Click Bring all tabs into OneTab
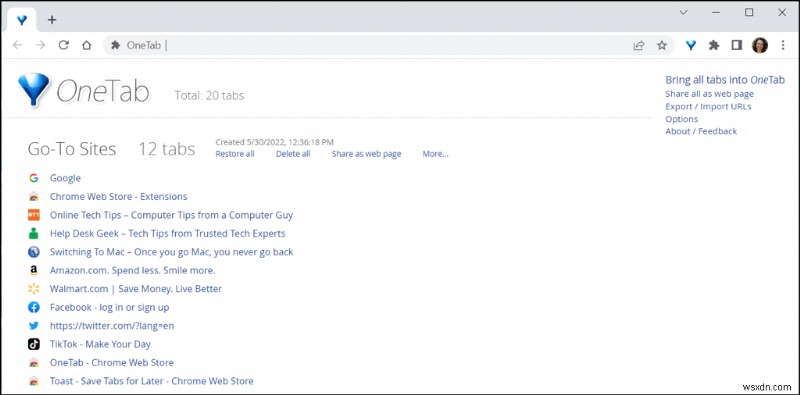Viewport: 800px width, 395px height. (725, 80)
